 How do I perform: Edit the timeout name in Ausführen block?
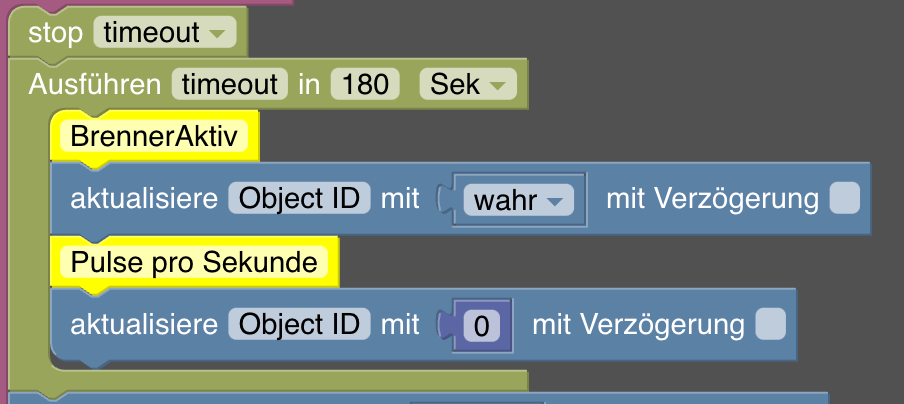tap(229, 84)
